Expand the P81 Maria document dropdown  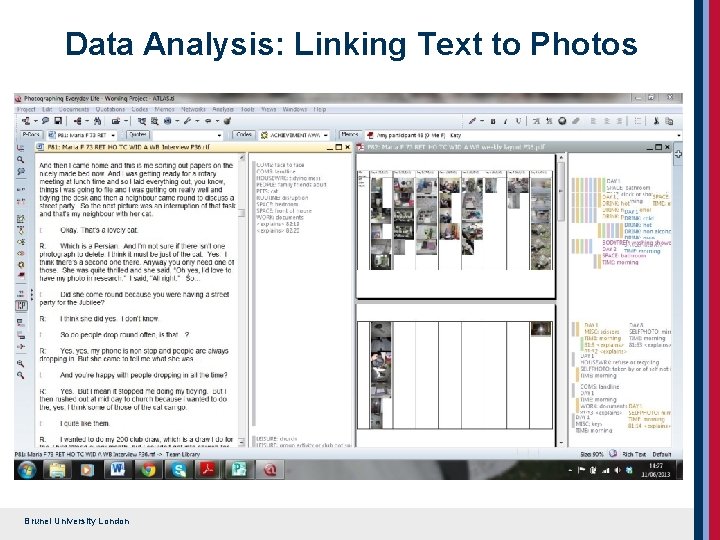(x=113, y=135)
